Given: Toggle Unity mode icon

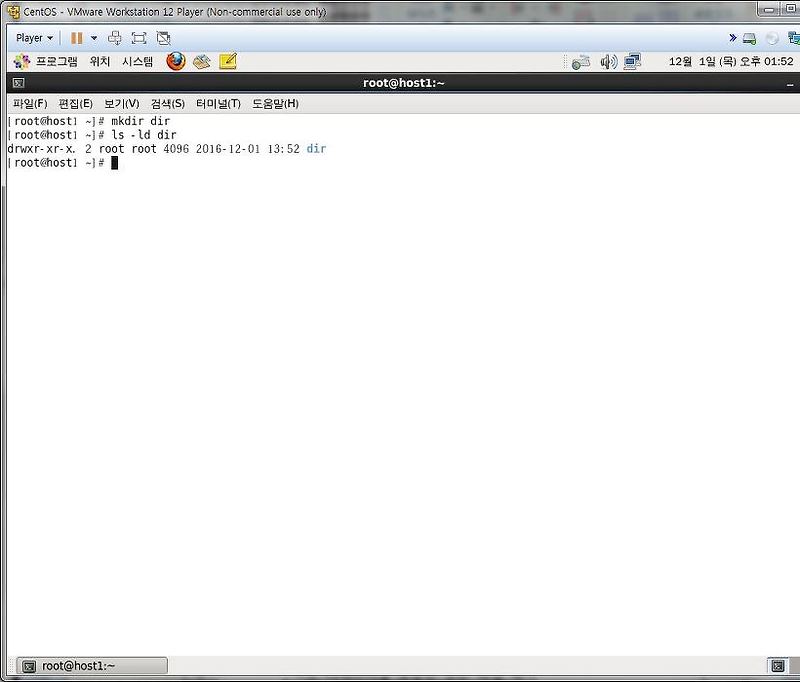Looking at the screenshot, I should coord(163,38).
